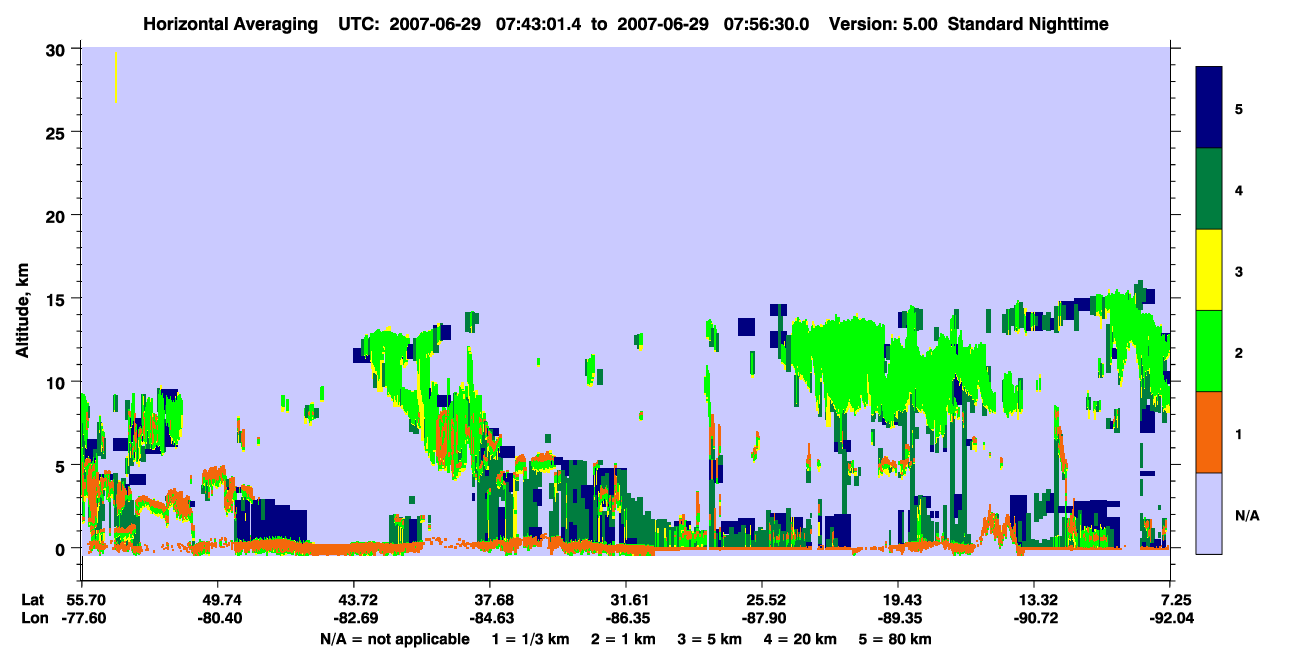
Task: Click the 'N/A = not applicable' caption
Action: [x=395, y=639]
